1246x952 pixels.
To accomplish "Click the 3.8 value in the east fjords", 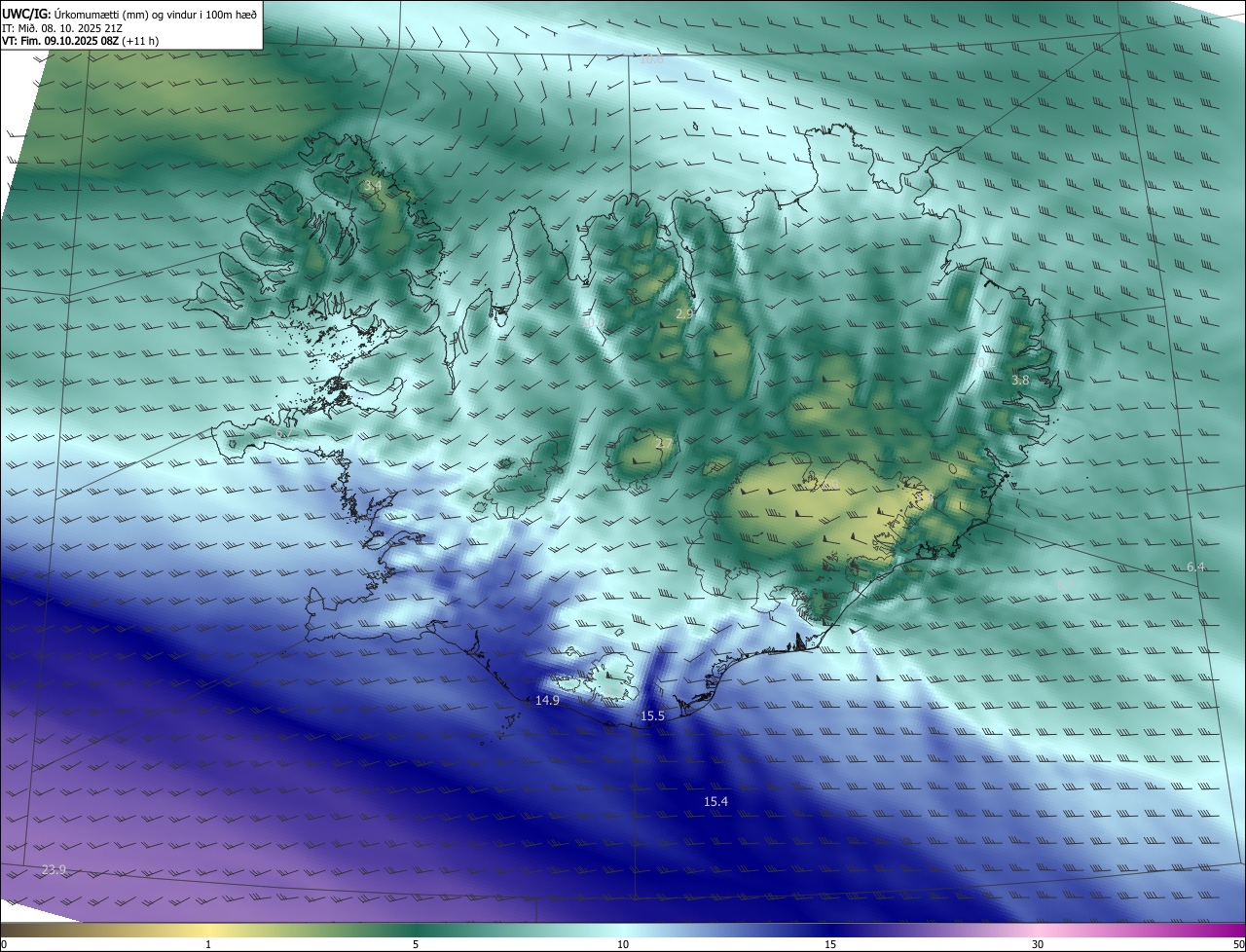I will coord(1020,381).
